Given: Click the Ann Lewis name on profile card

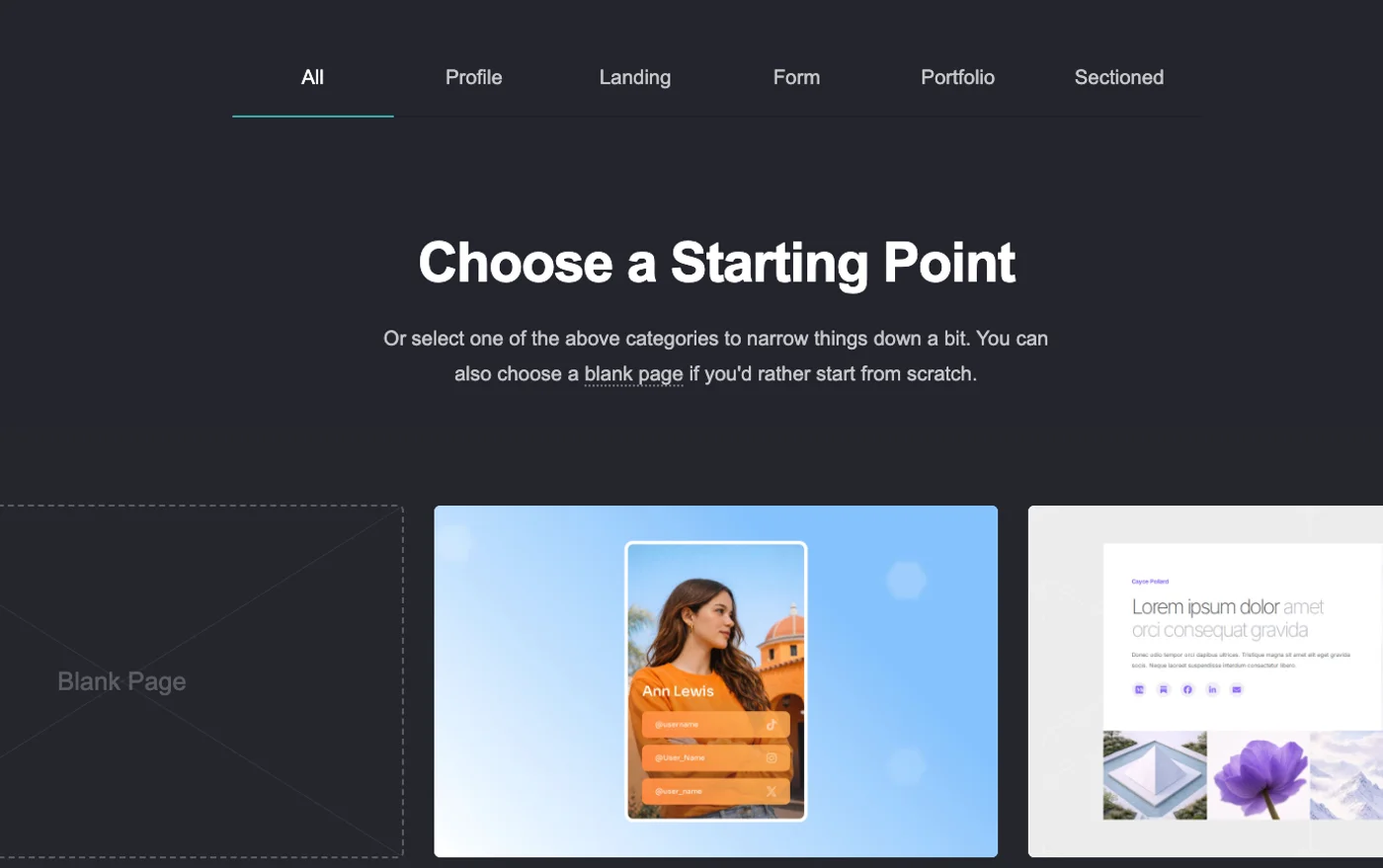Looking at the screenshot, I should 678,691.
